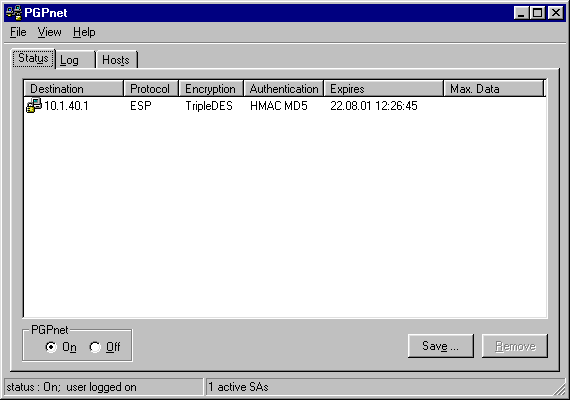This screenshot has height=400, width=570.
Task: Open the Help menu
Action: click(84, 32)
